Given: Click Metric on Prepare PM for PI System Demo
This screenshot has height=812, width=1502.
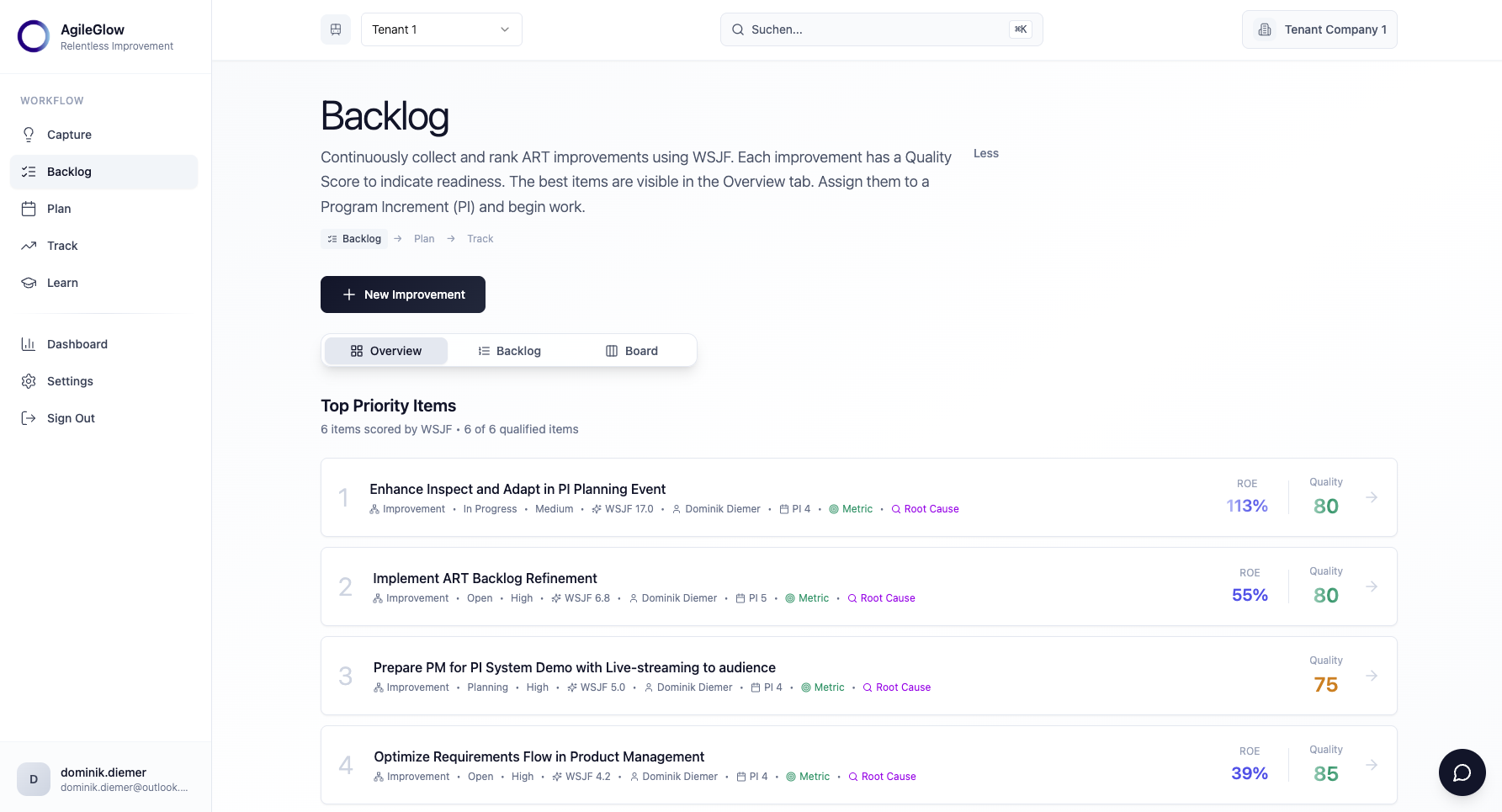Looking at the screenshot, I should coord(822,687).
